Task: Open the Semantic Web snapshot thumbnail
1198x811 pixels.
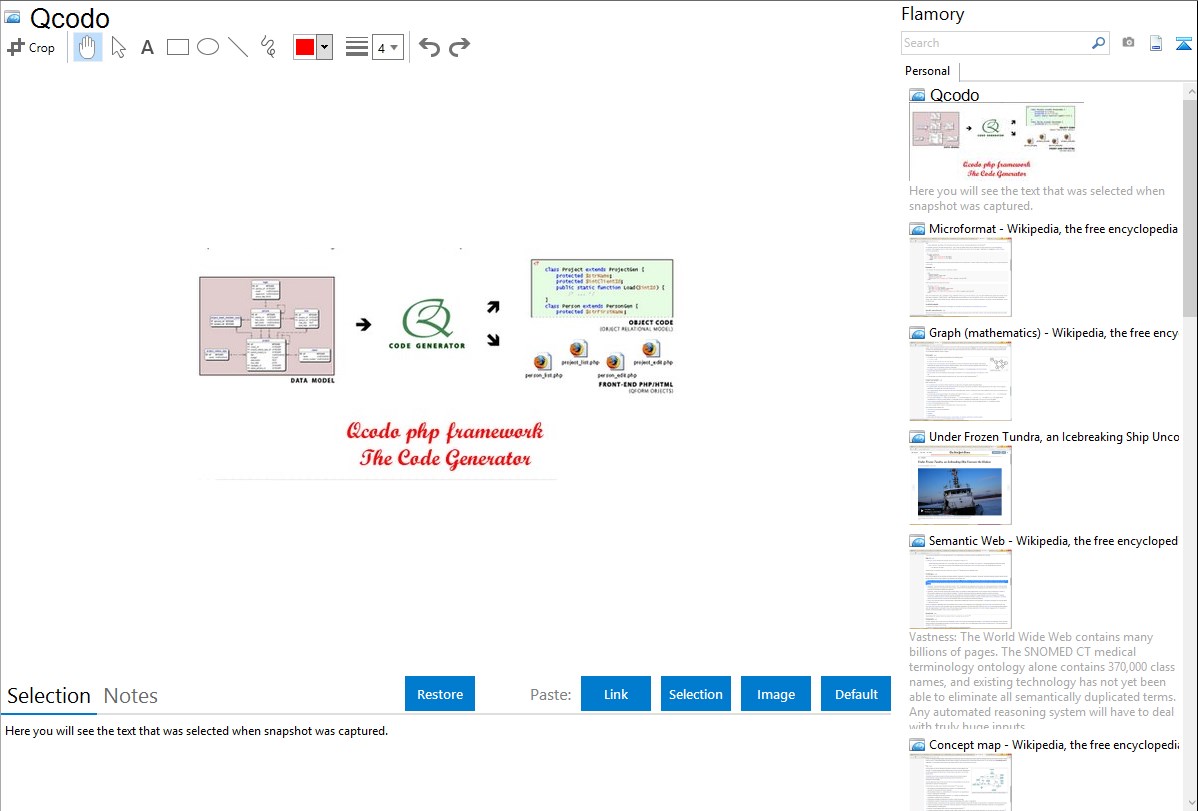Action: tap(960, 589)
